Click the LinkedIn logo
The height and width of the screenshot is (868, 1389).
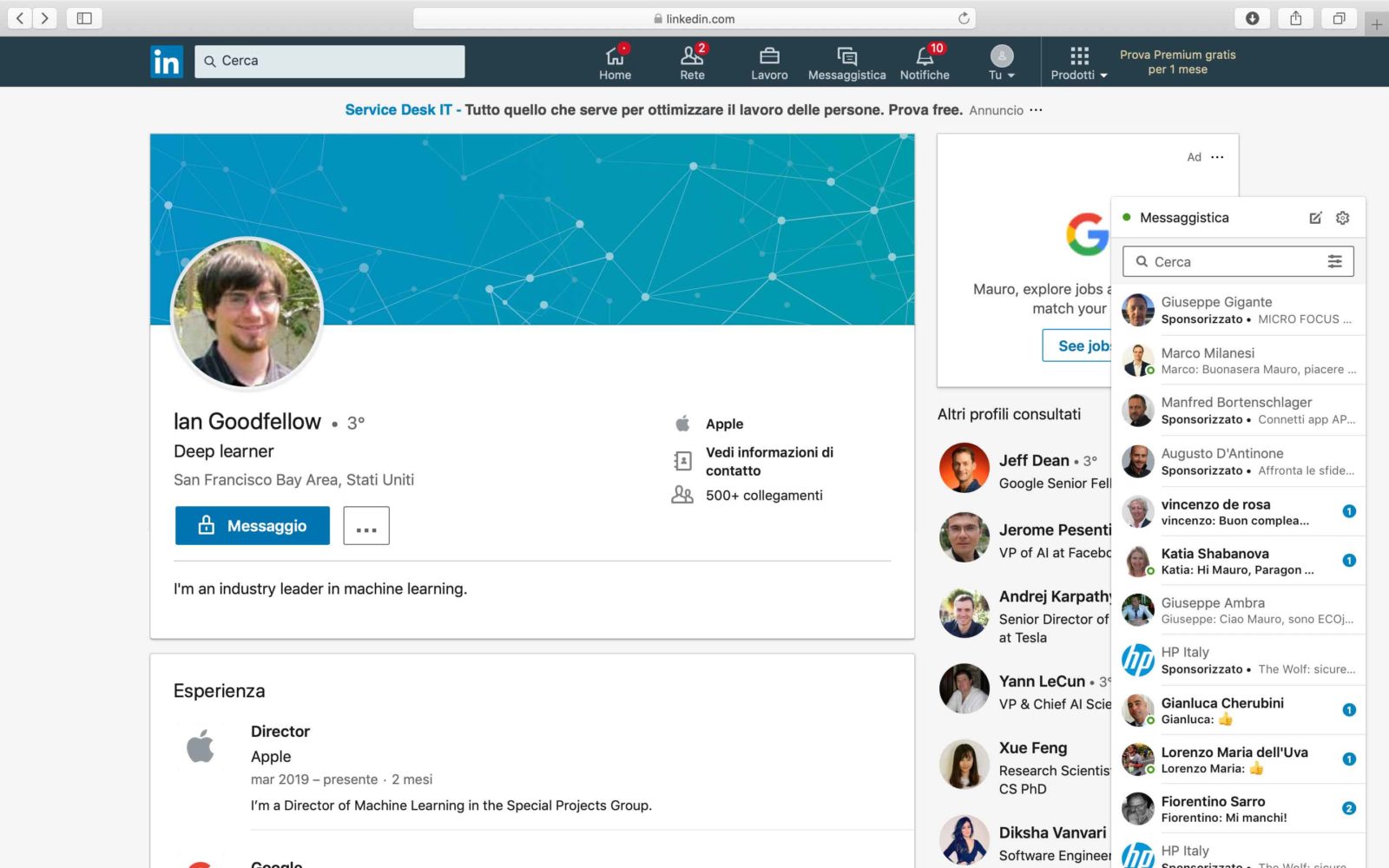click(166, 62)
